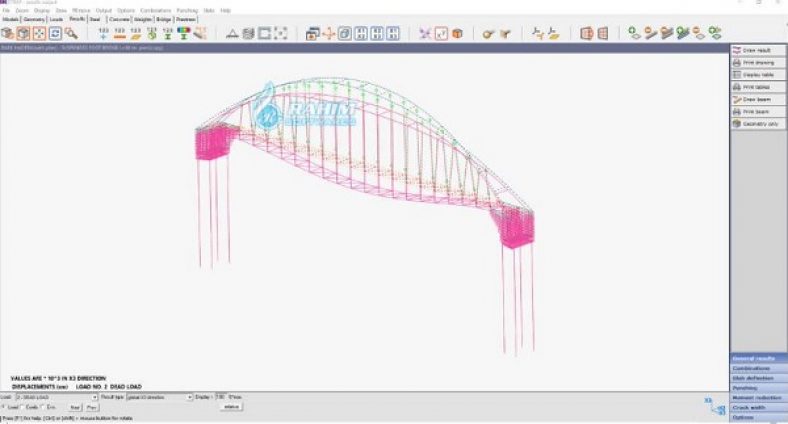Click the overlapping windows icon
This screenshot has height=424, width=788.
[313, 34]
